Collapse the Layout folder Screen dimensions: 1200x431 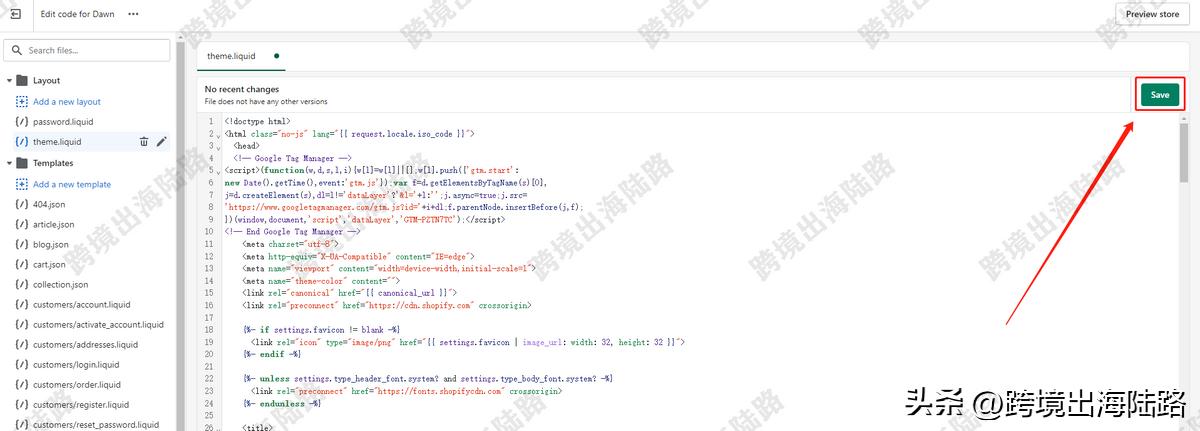(x=9, y=80)
